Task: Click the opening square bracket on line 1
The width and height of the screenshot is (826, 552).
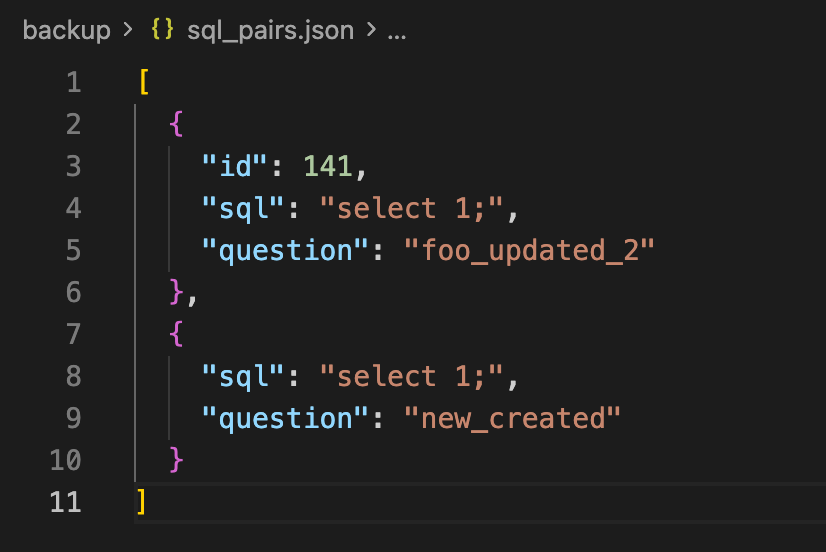Action: [144, 82]
